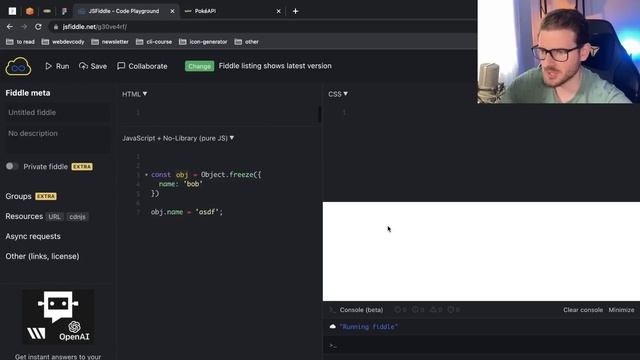640x360 pixels.
Task: Click the lock icon in address bar
Action: coord(56,27)
